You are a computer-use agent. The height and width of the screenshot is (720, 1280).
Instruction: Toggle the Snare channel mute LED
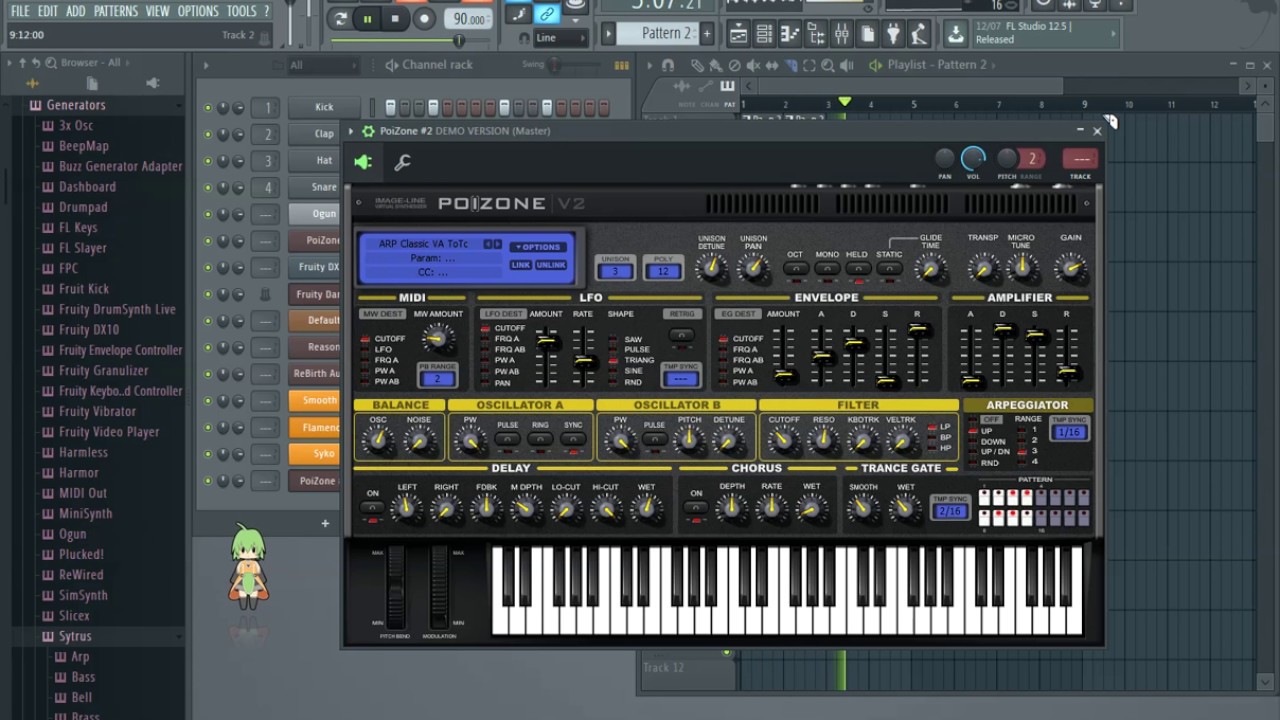click(208, 187)
